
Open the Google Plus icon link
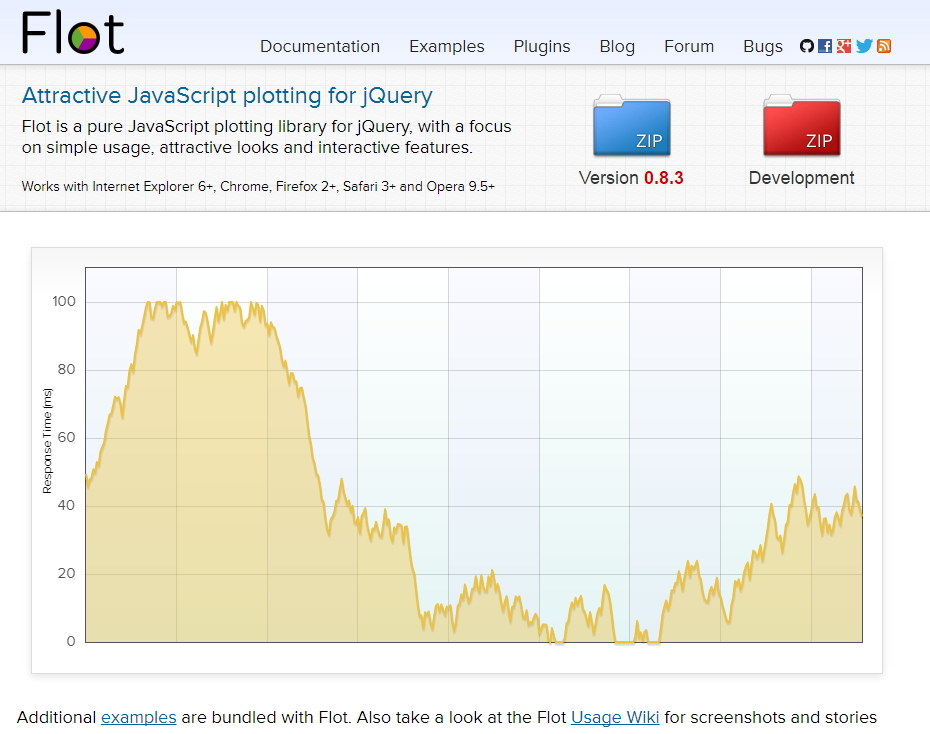pos(844,46)
